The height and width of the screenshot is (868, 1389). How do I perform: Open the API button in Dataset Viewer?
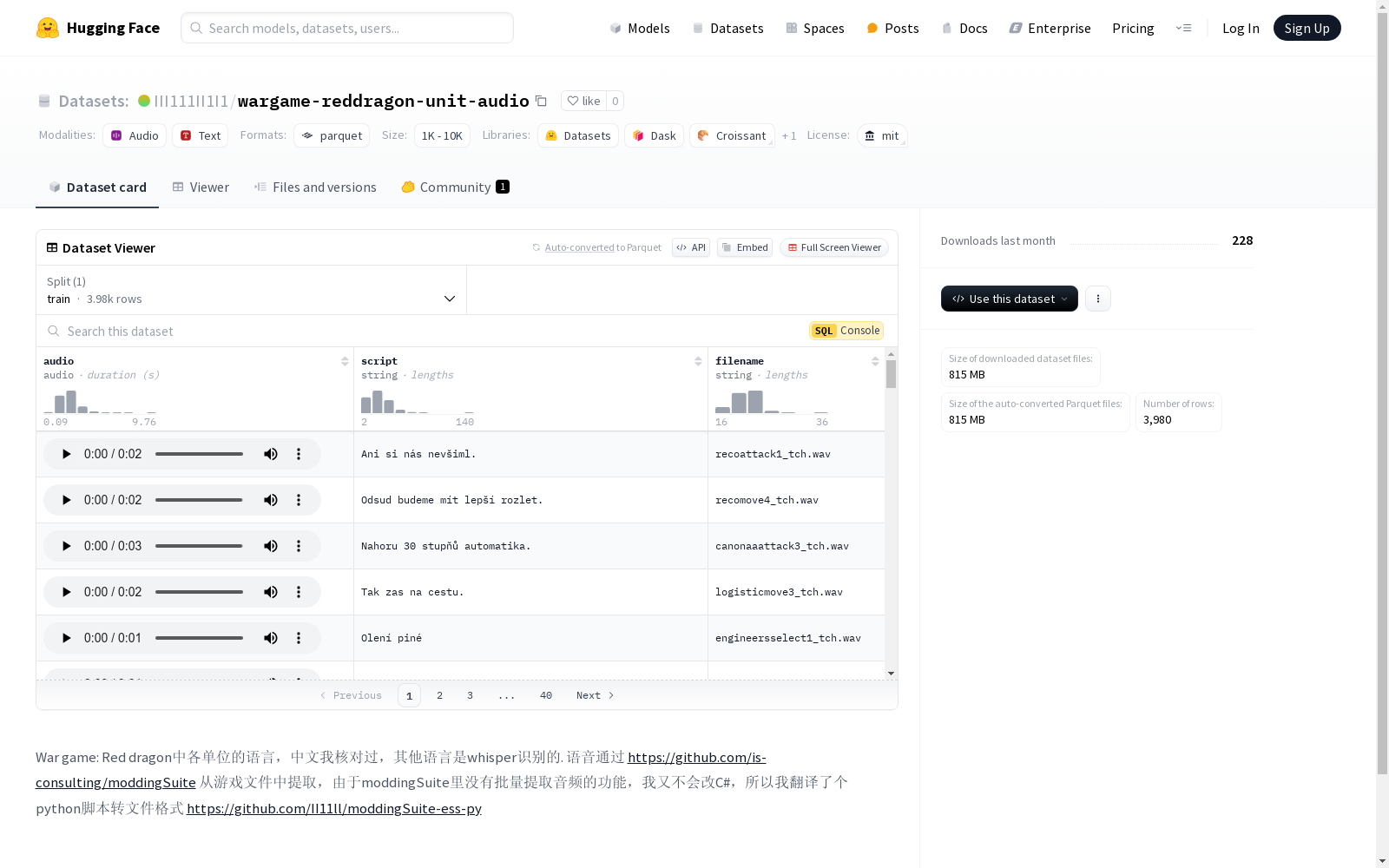[x=691, y=247]
